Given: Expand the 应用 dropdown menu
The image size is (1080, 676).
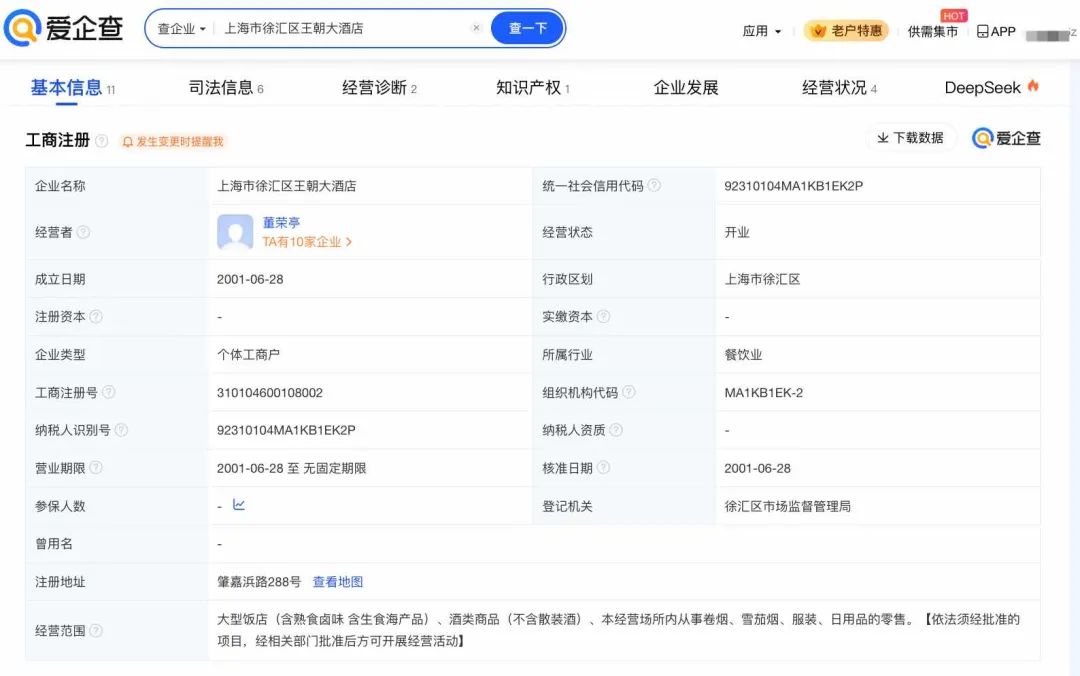Looking at the screenshot, I should pos(762,31).
